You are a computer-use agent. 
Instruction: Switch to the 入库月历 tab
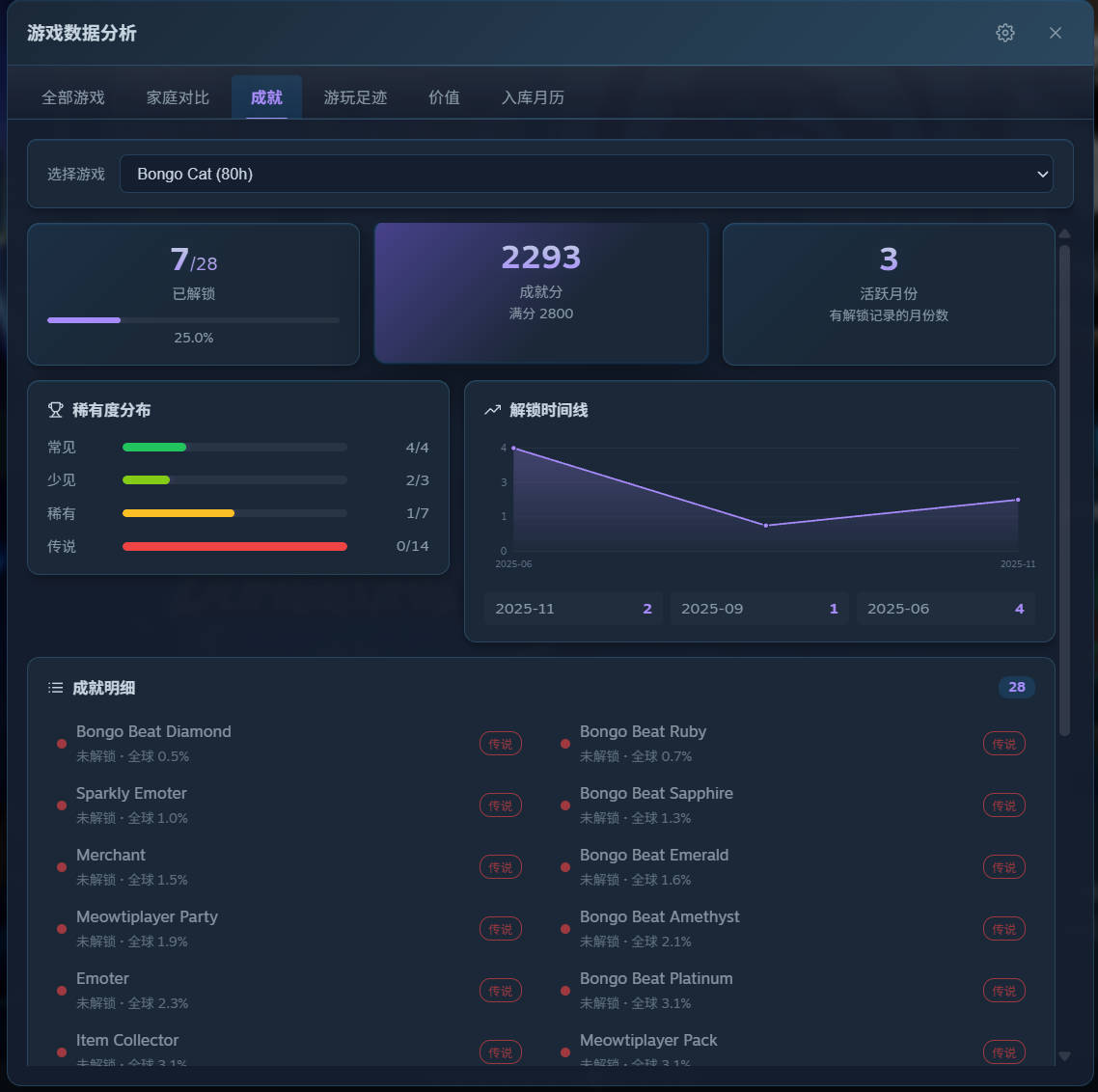coord(533,97)
